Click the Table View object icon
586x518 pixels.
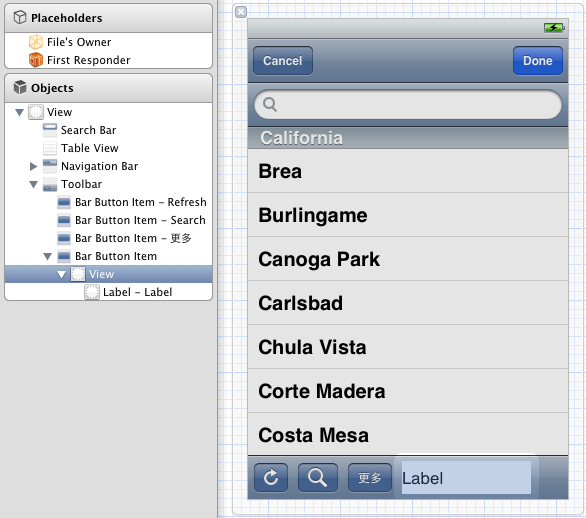(x=50, y=148)
